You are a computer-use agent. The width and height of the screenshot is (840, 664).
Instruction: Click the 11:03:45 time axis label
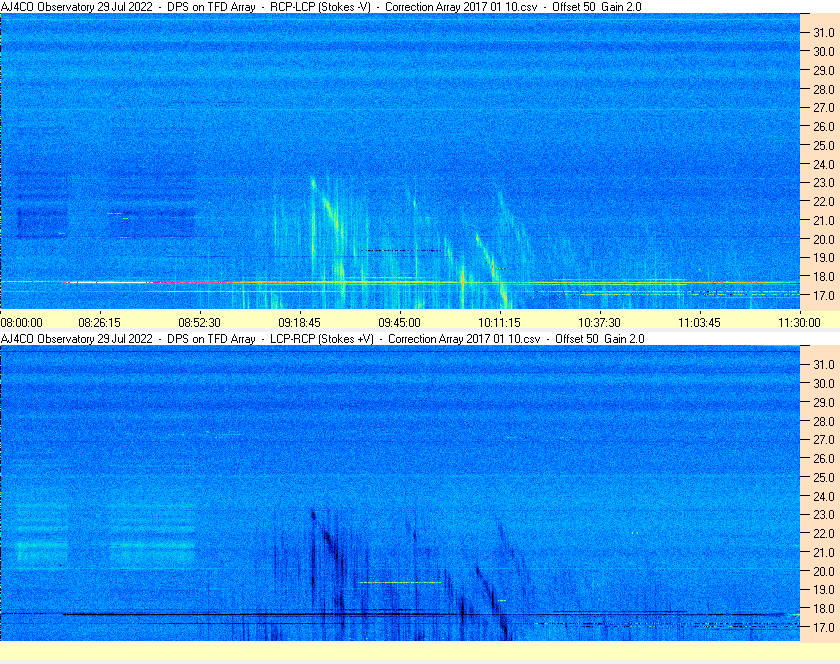(700, 323)
